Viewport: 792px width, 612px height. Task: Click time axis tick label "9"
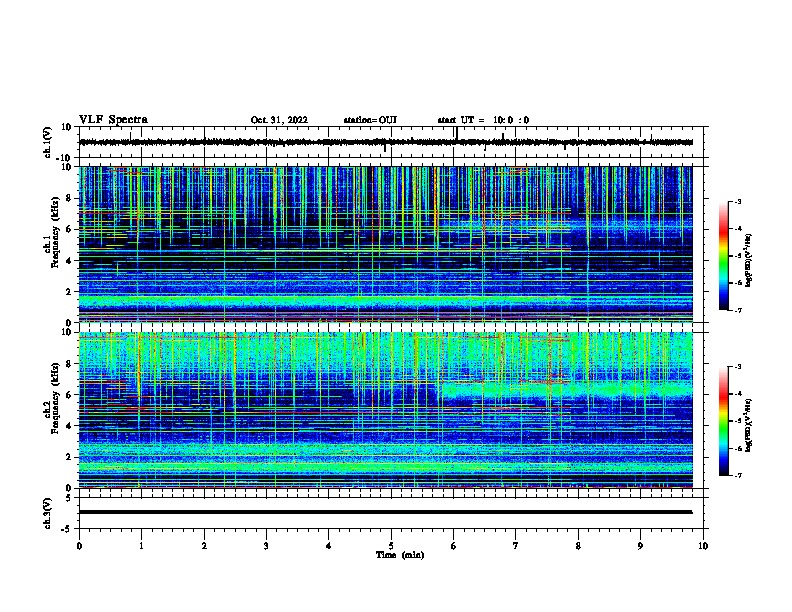[x=640, y=546]
